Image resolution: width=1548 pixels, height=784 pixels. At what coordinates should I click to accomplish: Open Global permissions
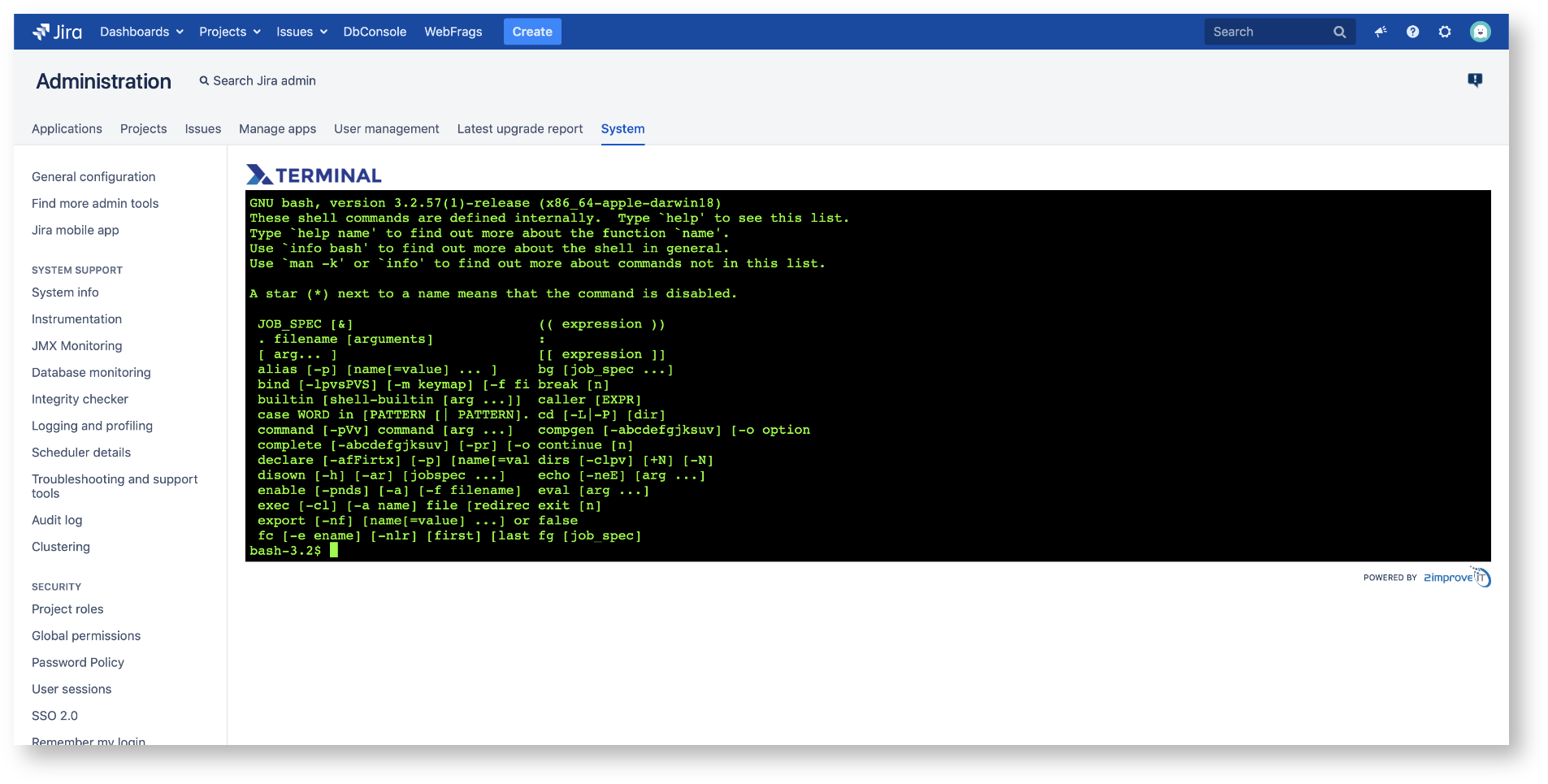pos(86,635)
